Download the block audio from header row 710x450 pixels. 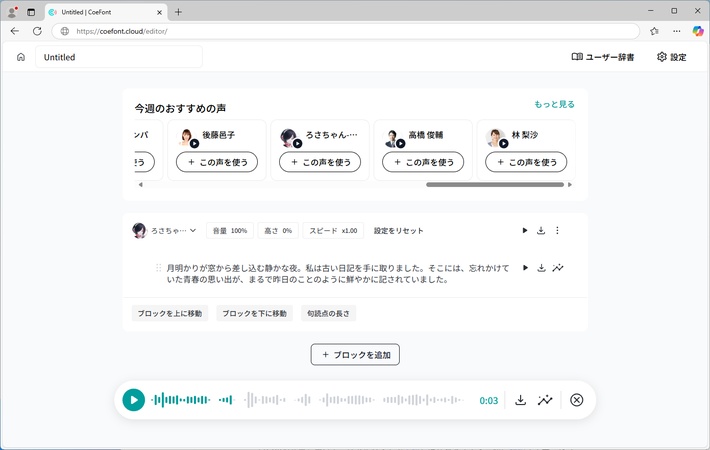541,230
